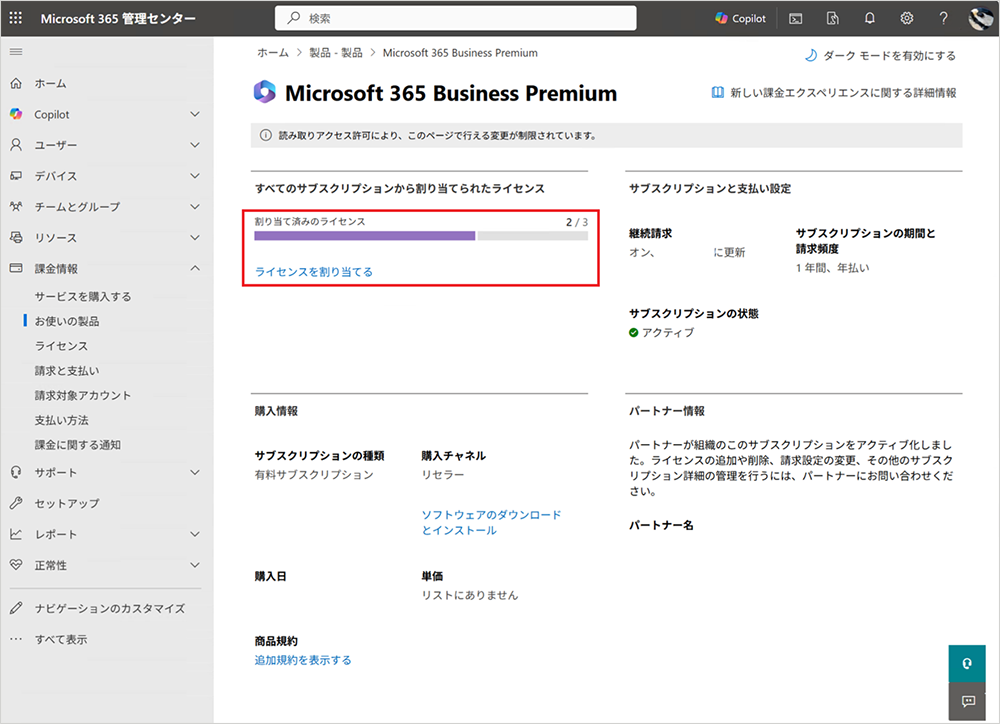1000x724 pixels.
Task: Click the 2 / 3 license count
Action: tap(577, 222)
